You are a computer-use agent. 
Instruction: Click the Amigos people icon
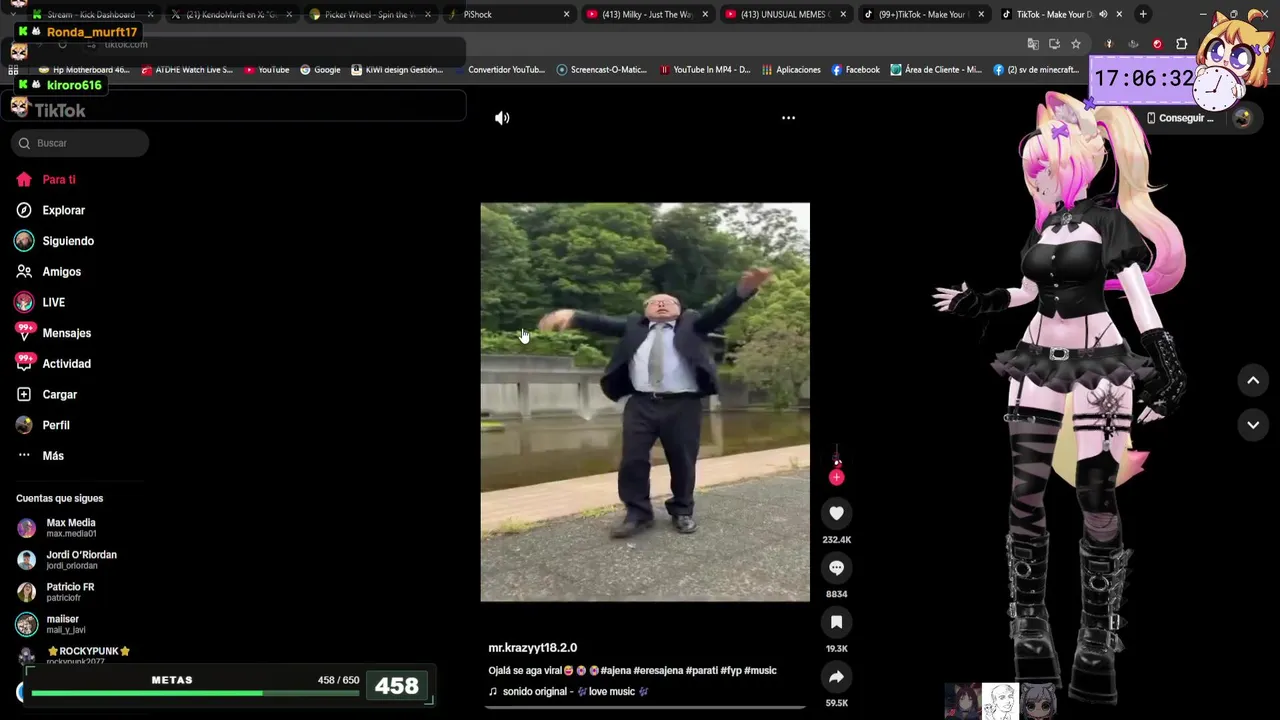[24, 271]
